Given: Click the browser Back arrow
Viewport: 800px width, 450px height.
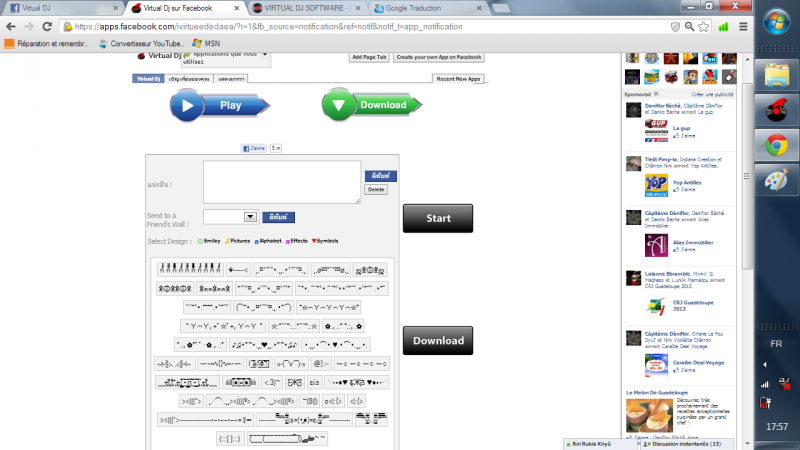Looking at the screenshot, I should pyautogui.click(x=11, y=27).
